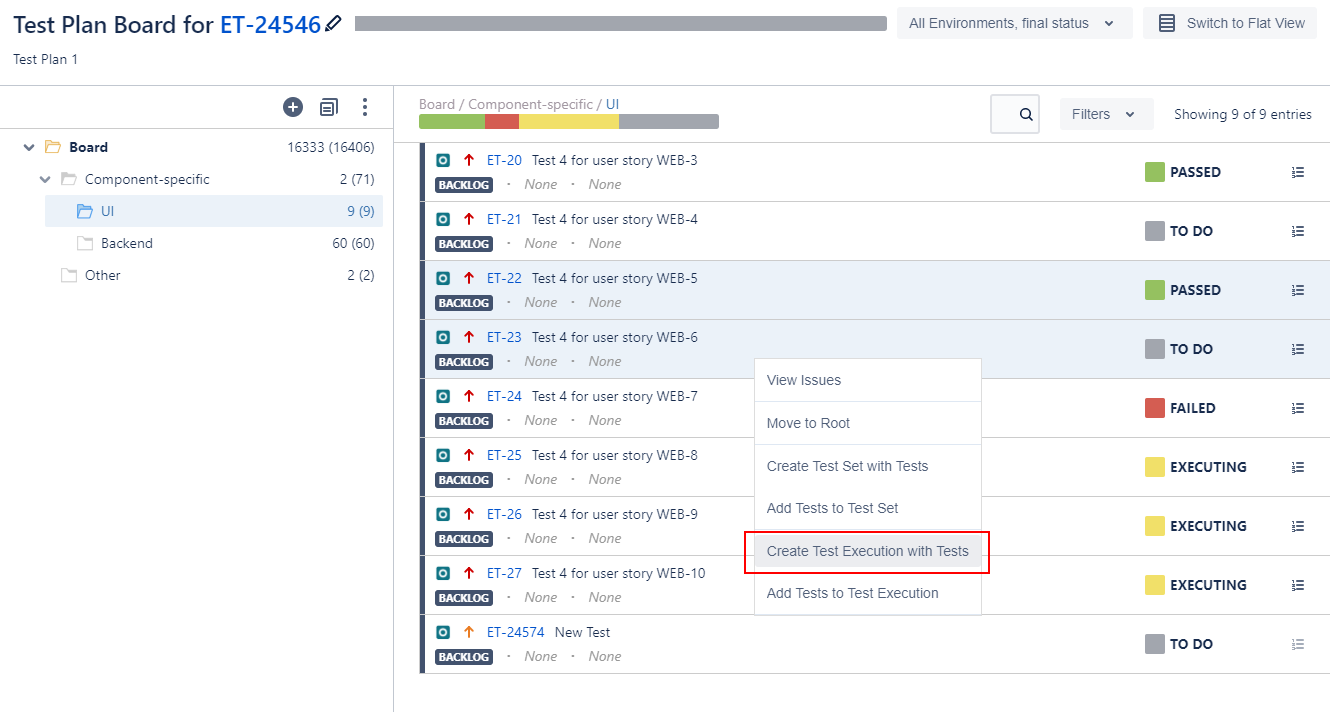Click the yellow segment of the UI status bar
This screenshot has height=712, width=1330.
coord(569,122)
